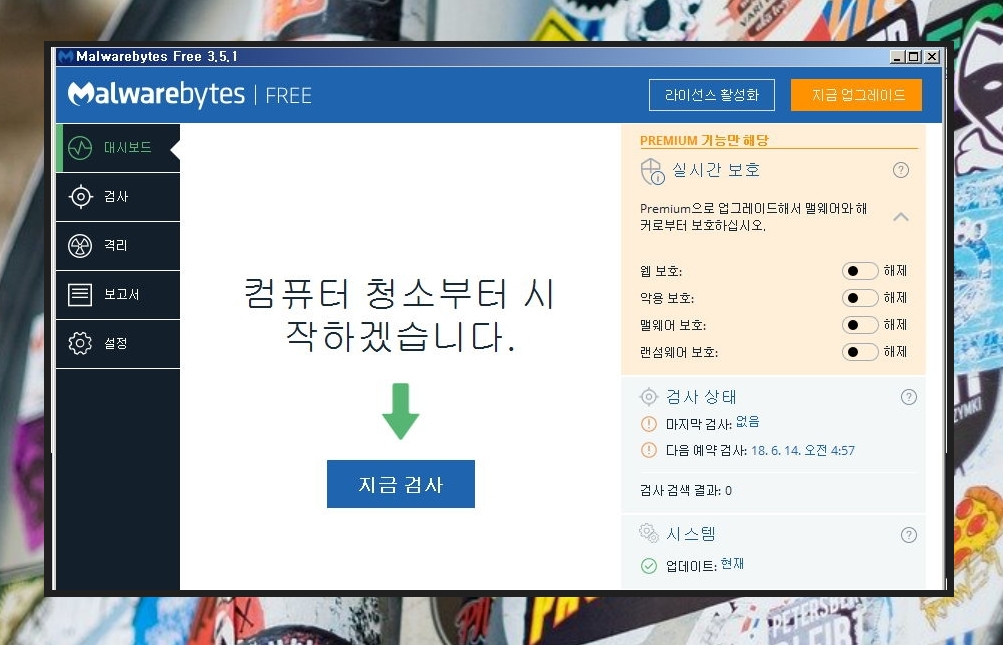Screen dimensions: 1003x645
Task: Open the 격리 tab
Action: [118, 246]
